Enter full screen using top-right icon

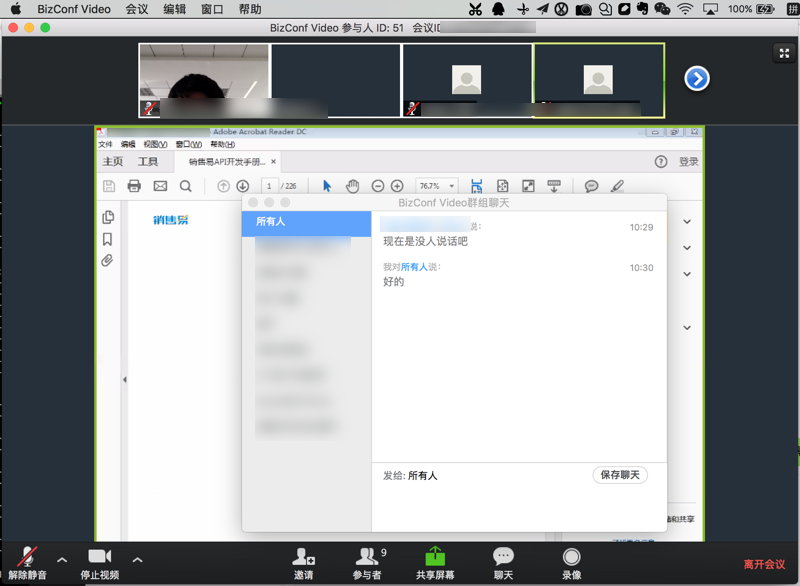[784, 53]
